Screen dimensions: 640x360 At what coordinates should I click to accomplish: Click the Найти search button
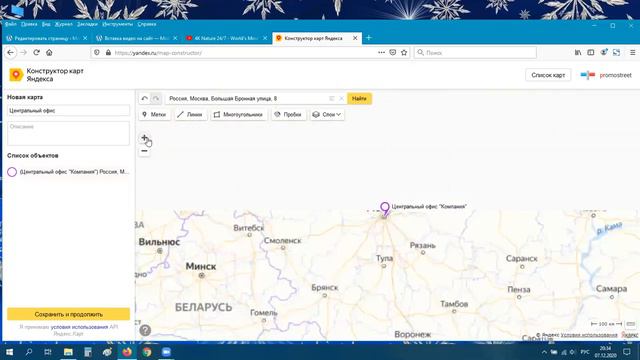pyautogui.click(x=359, y=98)
